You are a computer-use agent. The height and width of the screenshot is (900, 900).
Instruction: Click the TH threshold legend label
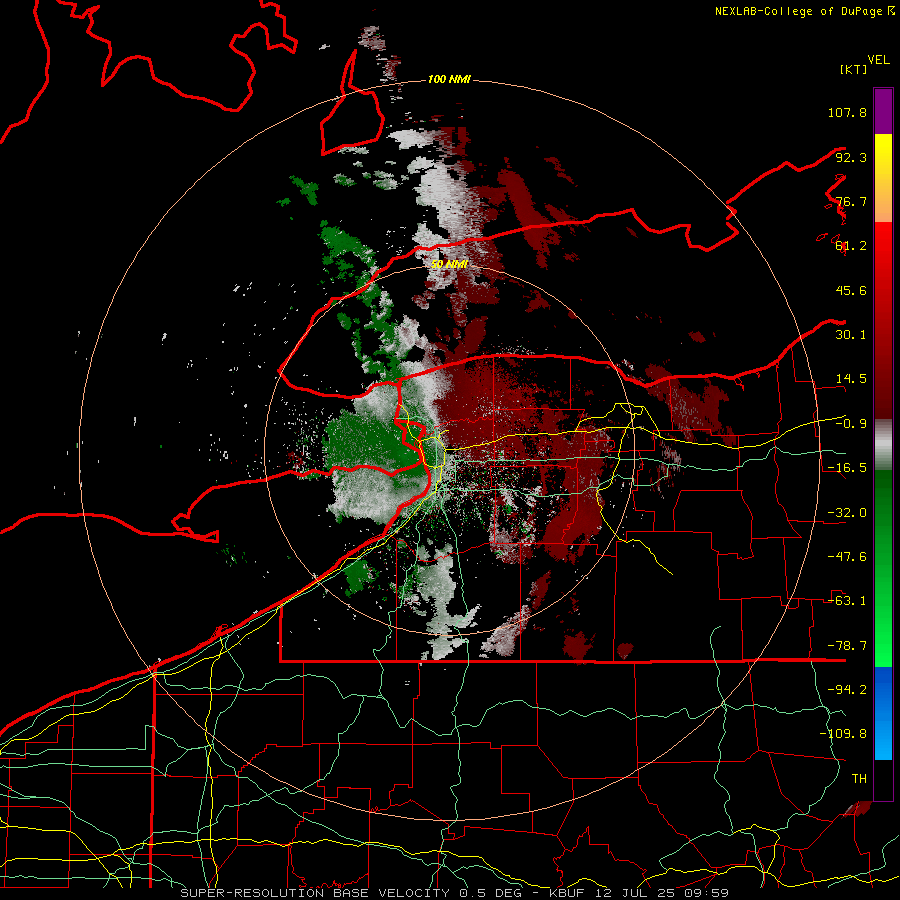(859, 779)
